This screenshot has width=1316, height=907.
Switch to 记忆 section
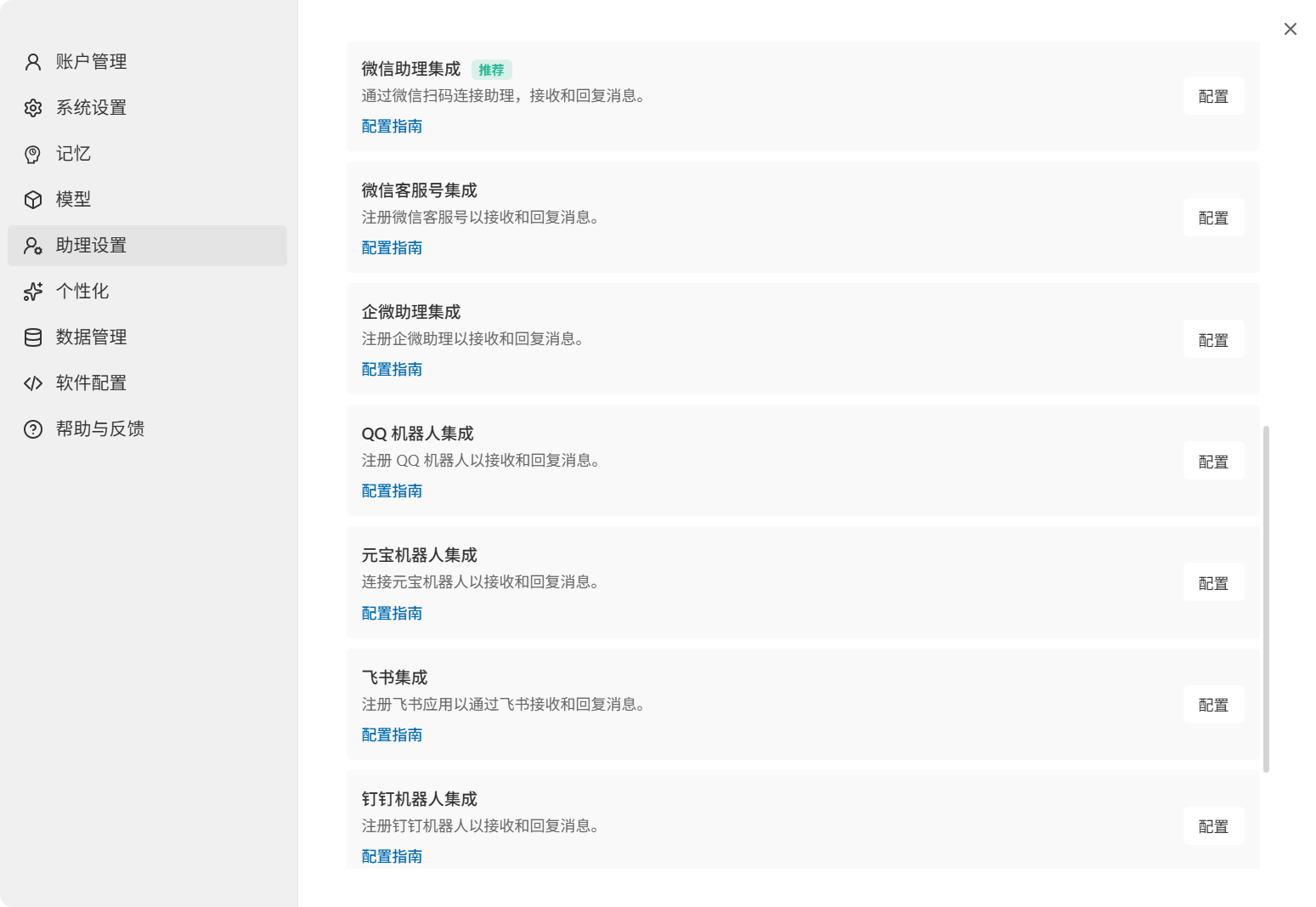147,154
